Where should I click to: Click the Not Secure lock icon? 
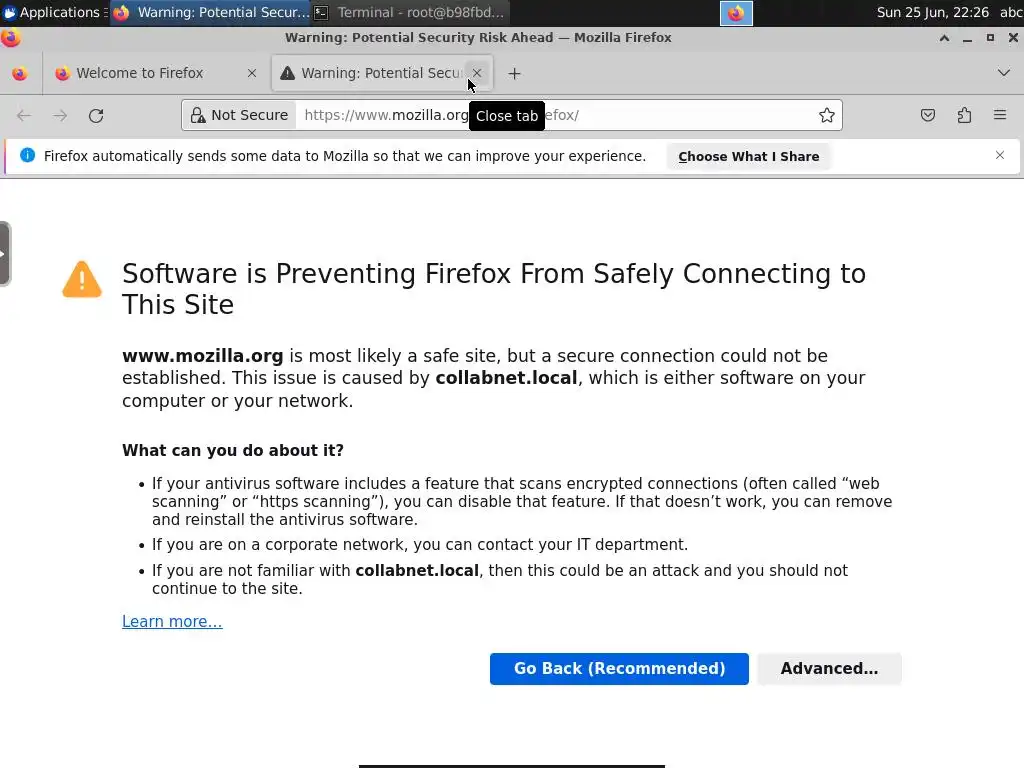coord(199,115)
